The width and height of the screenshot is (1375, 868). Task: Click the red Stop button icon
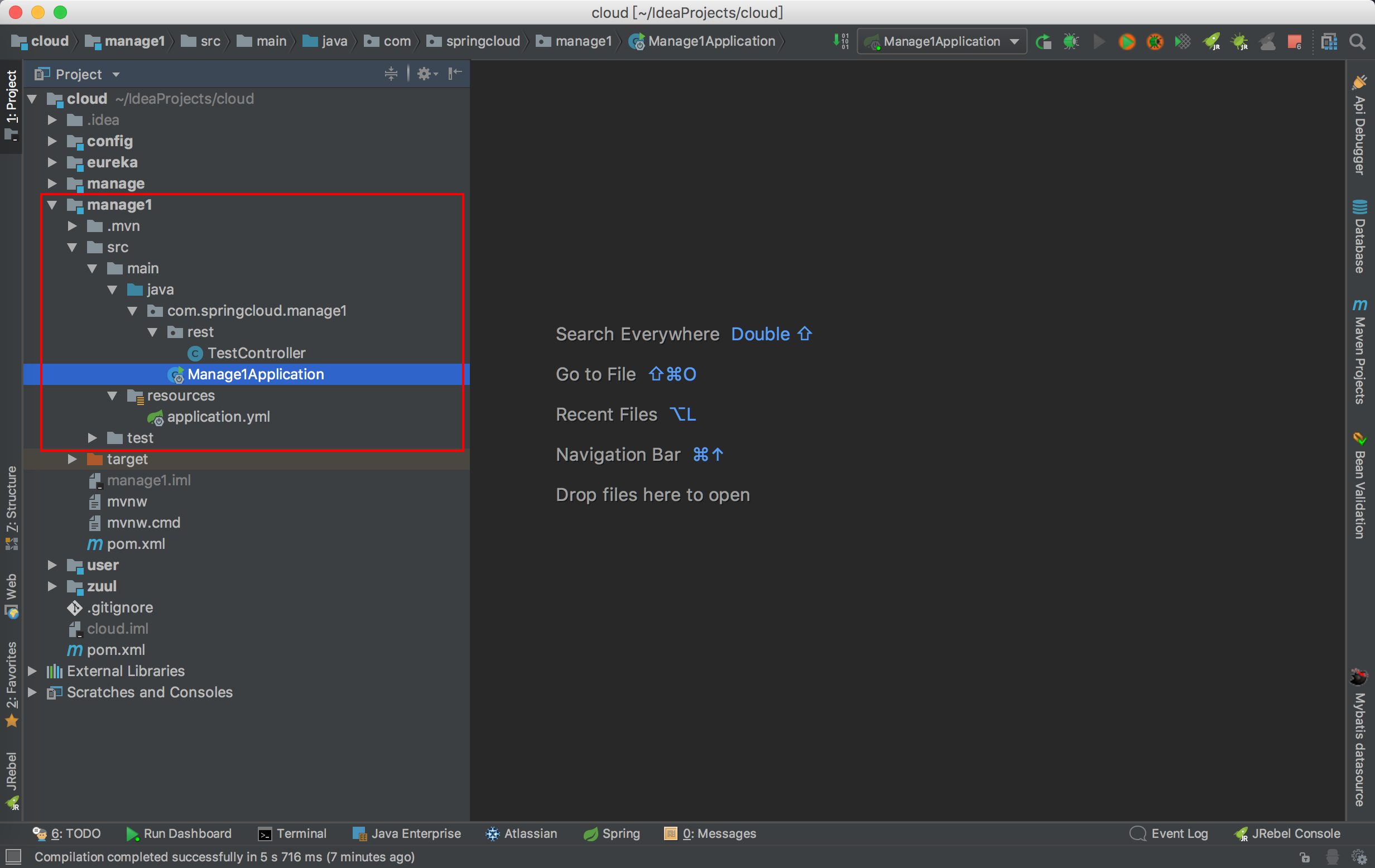[x=1294, y=42]
